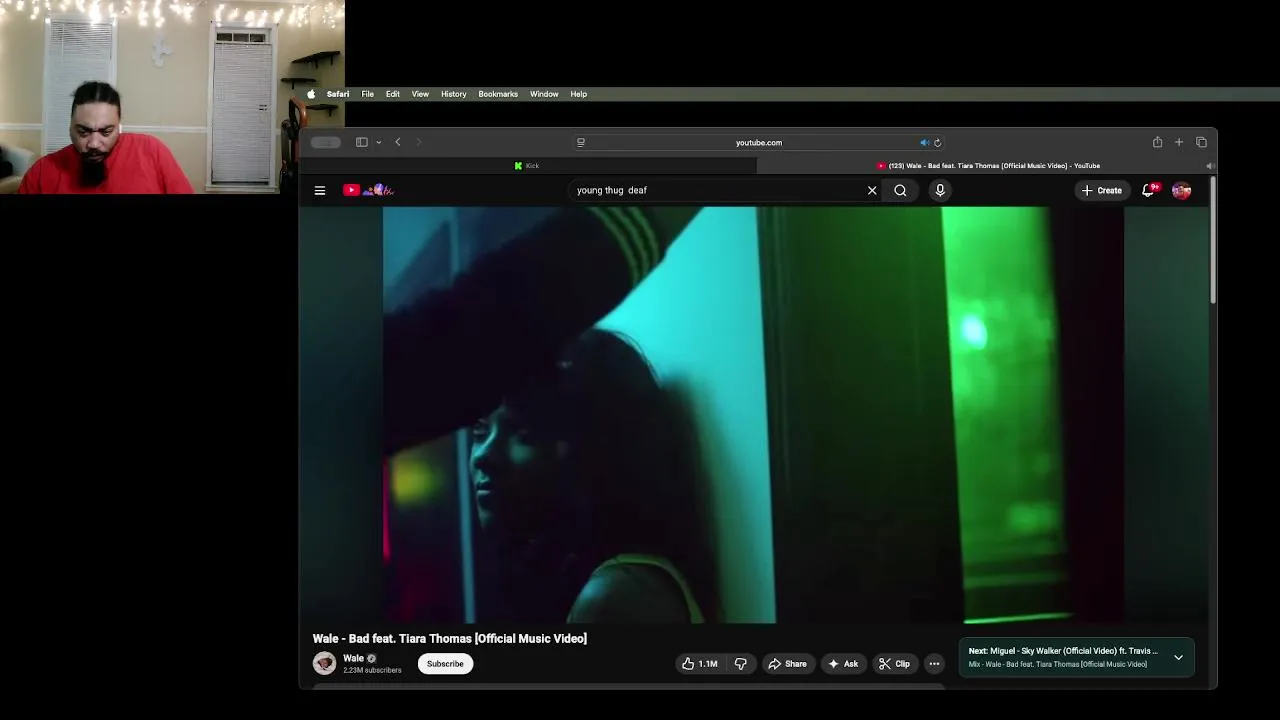Switch to the Kick tab

click(527, 166)
